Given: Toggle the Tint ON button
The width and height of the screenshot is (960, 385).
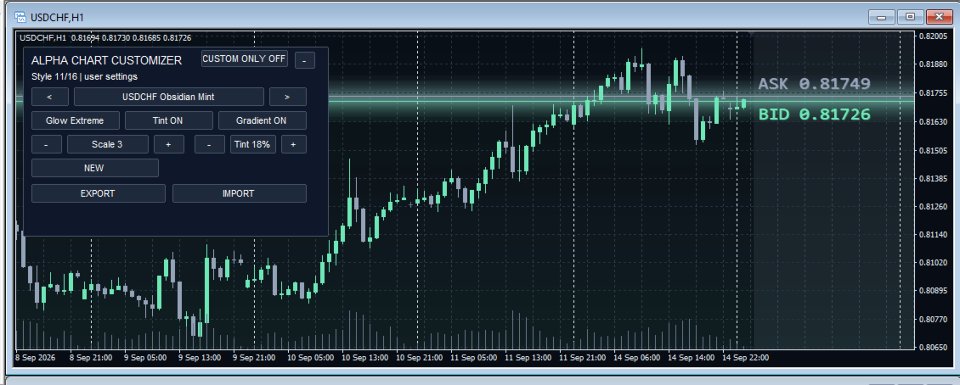Looking at the screenshot, I should pyautogui.click(x=168, y=121).
